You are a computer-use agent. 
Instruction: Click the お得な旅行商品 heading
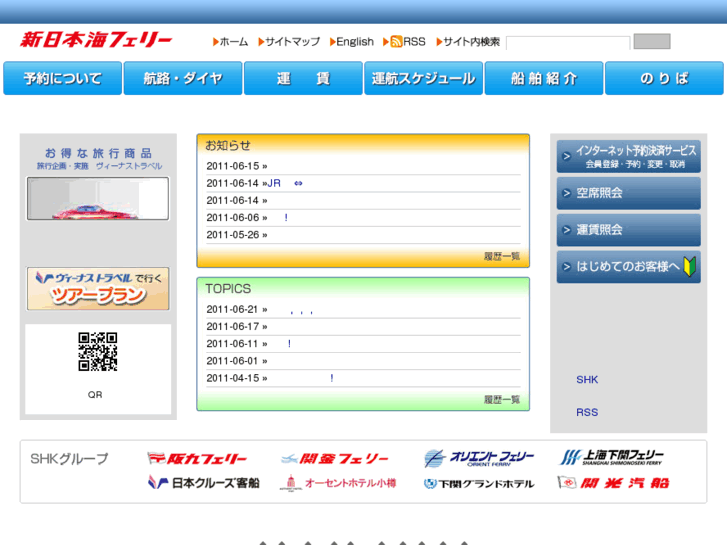click(98, 153)
